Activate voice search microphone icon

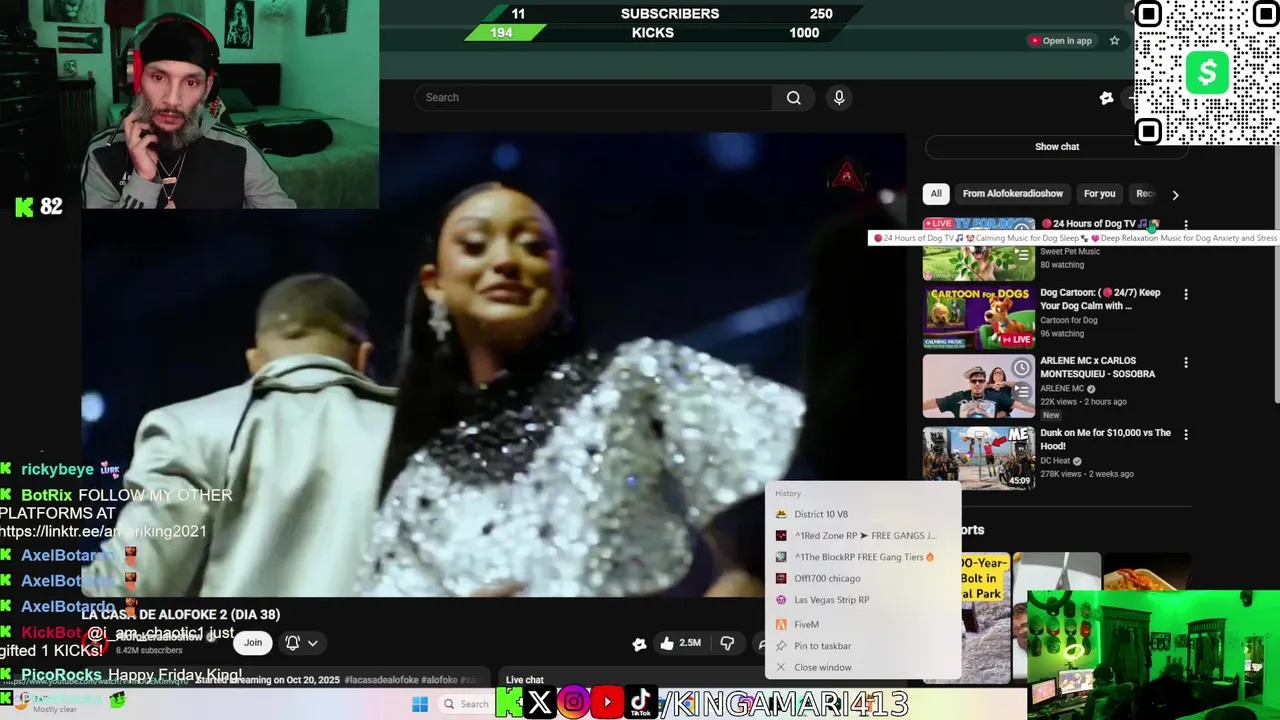point(839,97)
